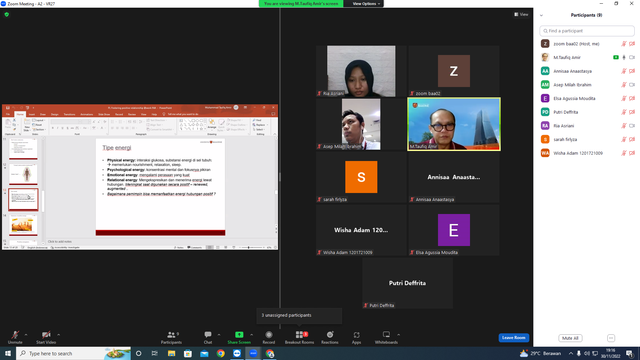640x360 pixels.
Task: Open Google Chrome from taskbar
Action: click(220, 353)
